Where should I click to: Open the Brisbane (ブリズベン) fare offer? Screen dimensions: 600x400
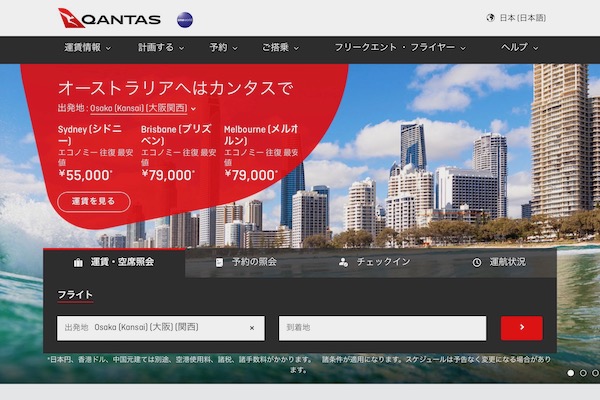point(178,152)
